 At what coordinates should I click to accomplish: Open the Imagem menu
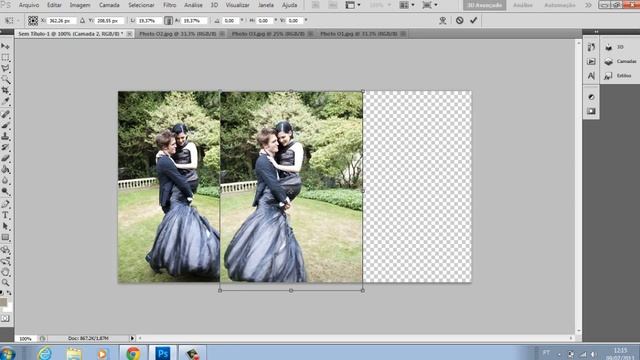coord(80,5)
